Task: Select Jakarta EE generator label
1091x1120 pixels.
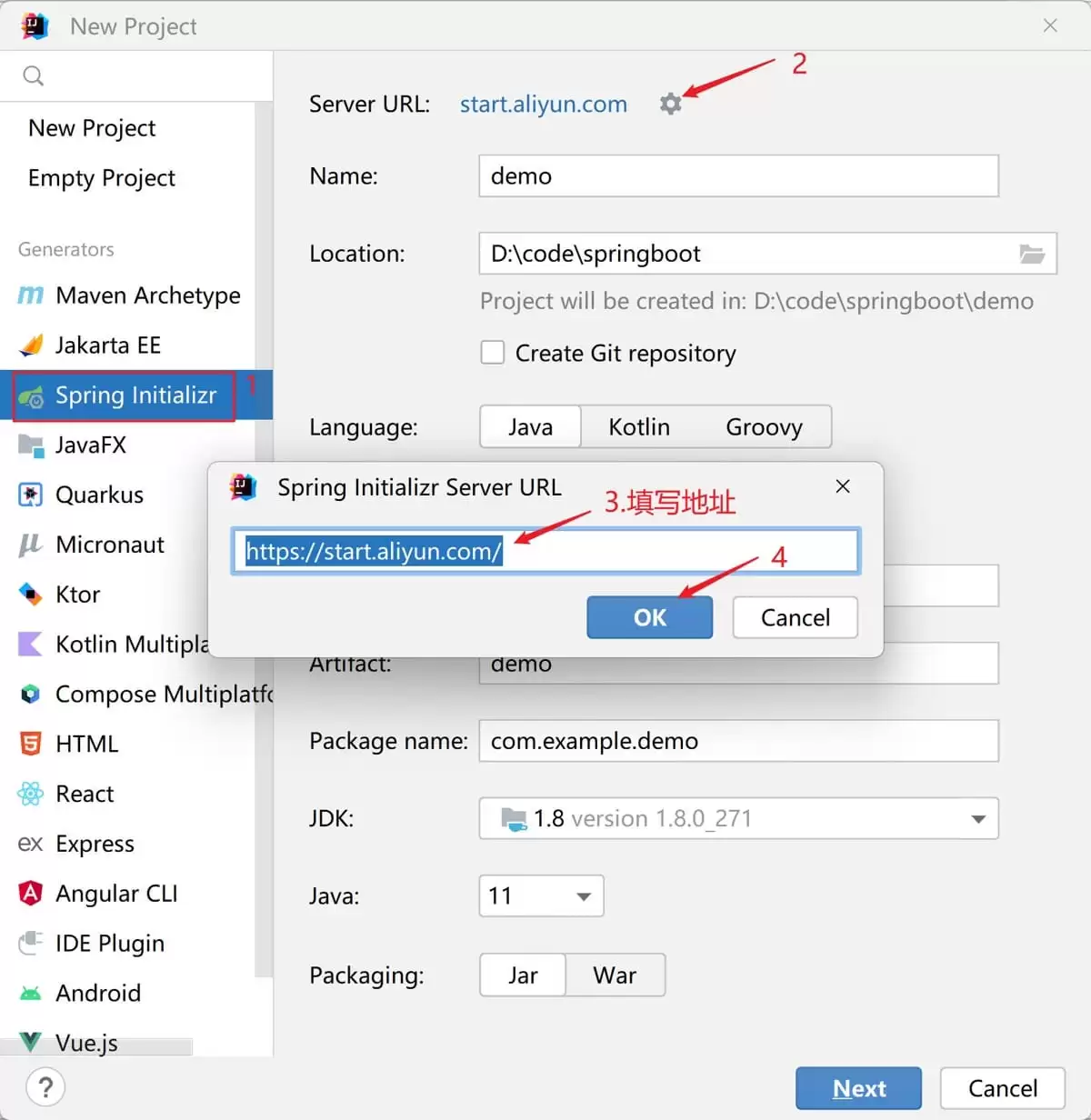Action: [108, 345]
